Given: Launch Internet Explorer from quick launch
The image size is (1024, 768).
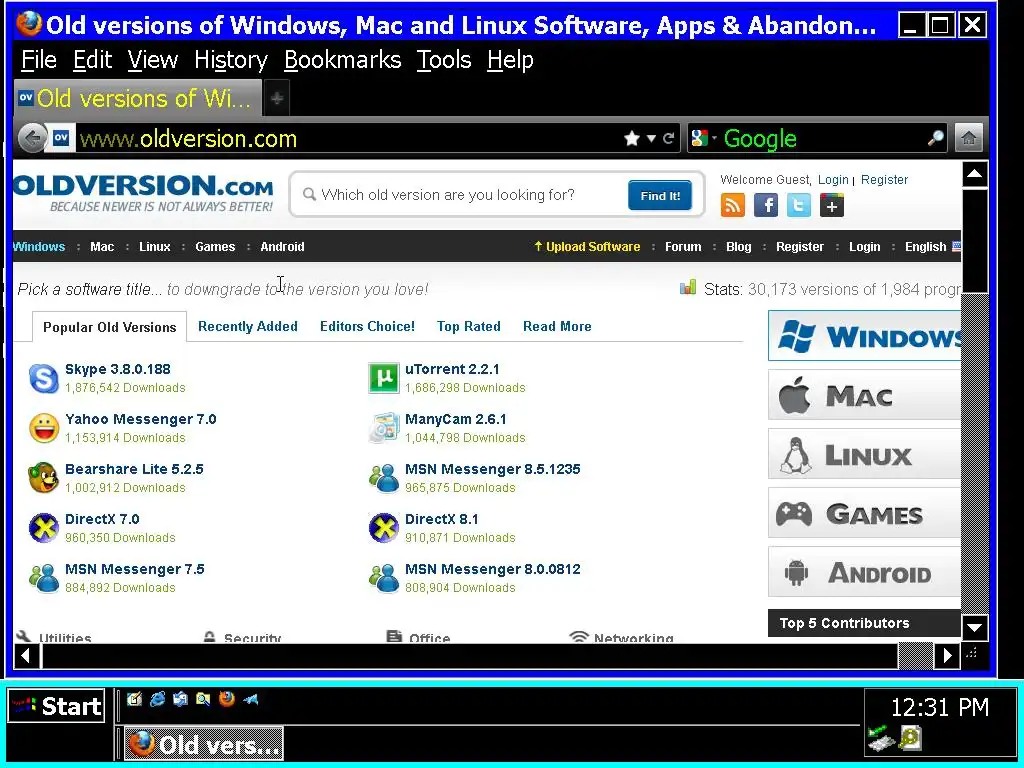Looking at the screenshot, I should click(157, 699).
